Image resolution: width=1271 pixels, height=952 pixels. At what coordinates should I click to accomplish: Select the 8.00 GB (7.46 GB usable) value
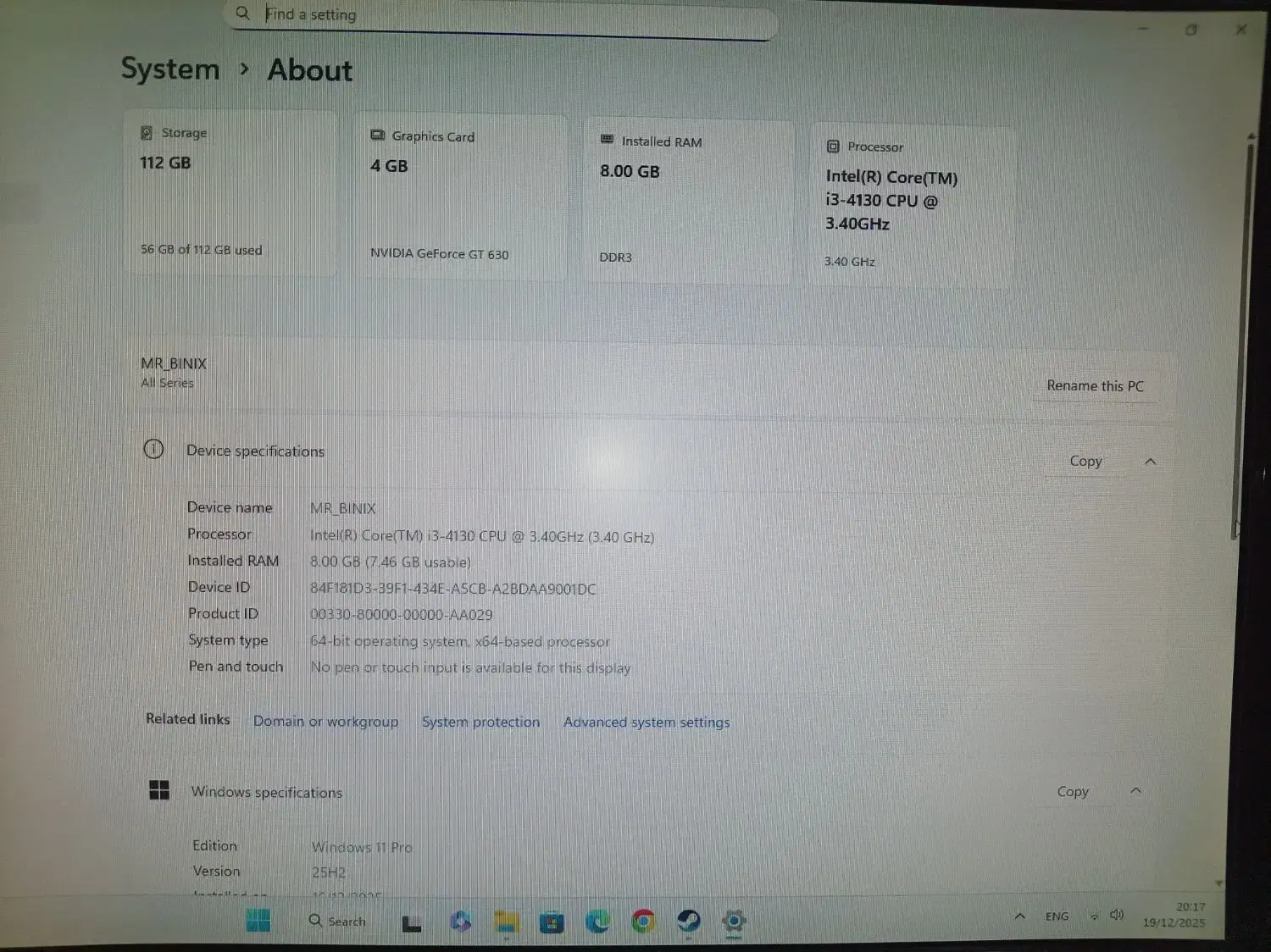pyautogui.click(x=391, y=562)
